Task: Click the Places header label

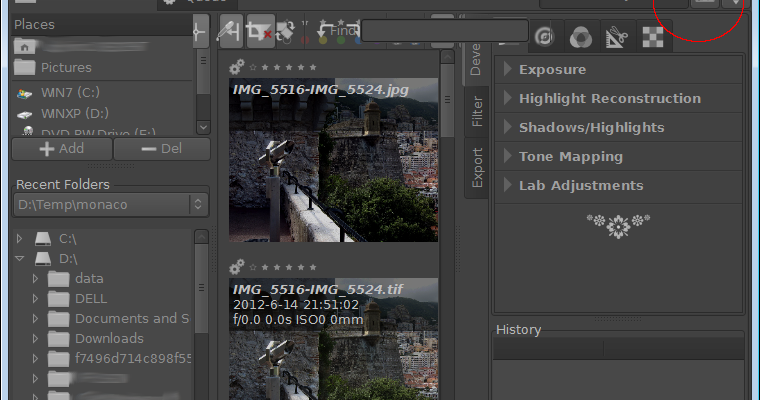Action: pos(34,25)
